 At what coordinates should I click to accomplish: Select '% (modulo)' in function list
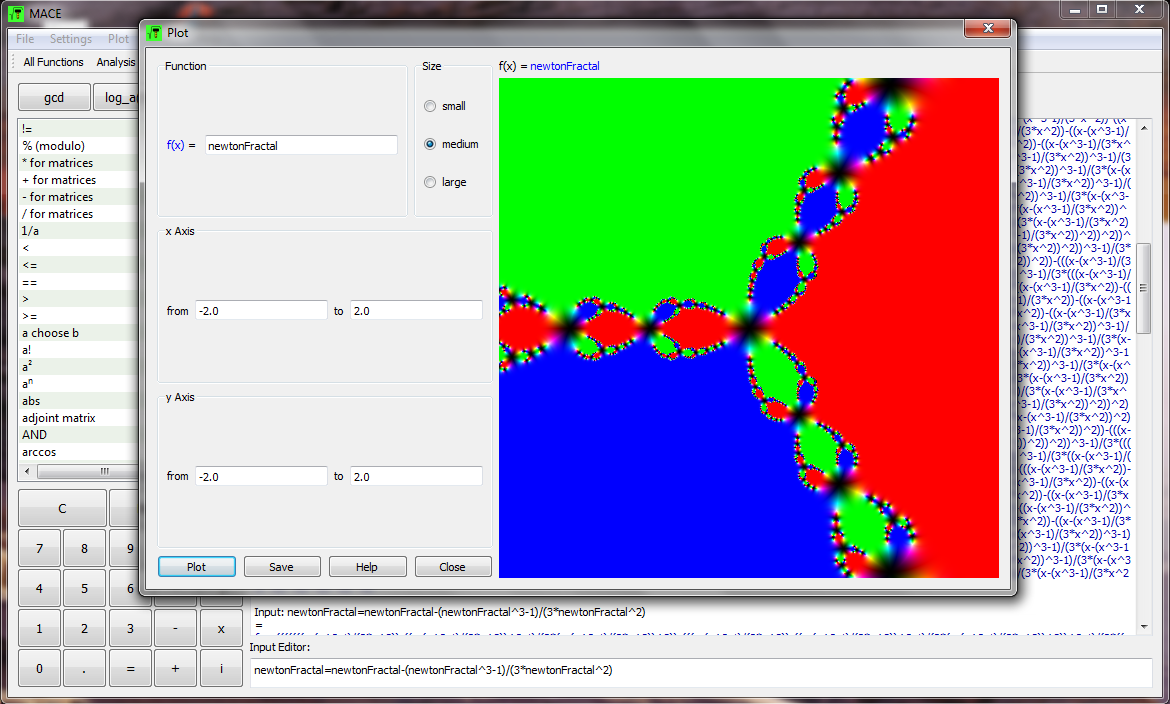tap(78, 146)
